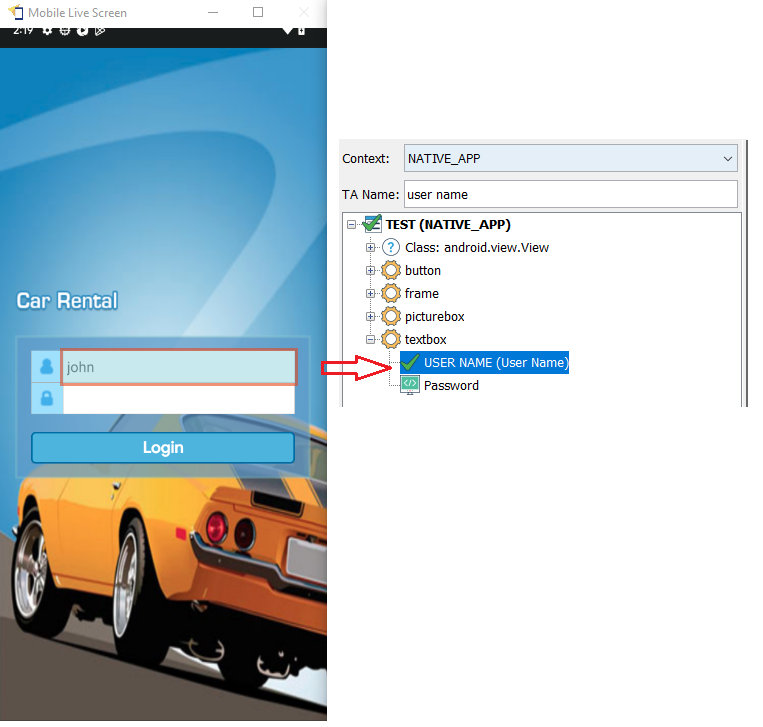763x727 pixels.
Task: Click the gear icon next to textbox
Action: point(391,339)
